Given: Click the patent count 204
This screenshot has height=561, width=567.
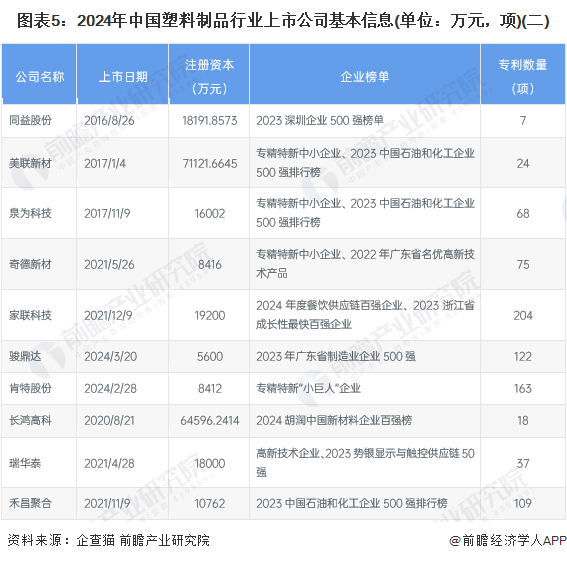Looking at the screenshot, I should (x=523, y=315).
